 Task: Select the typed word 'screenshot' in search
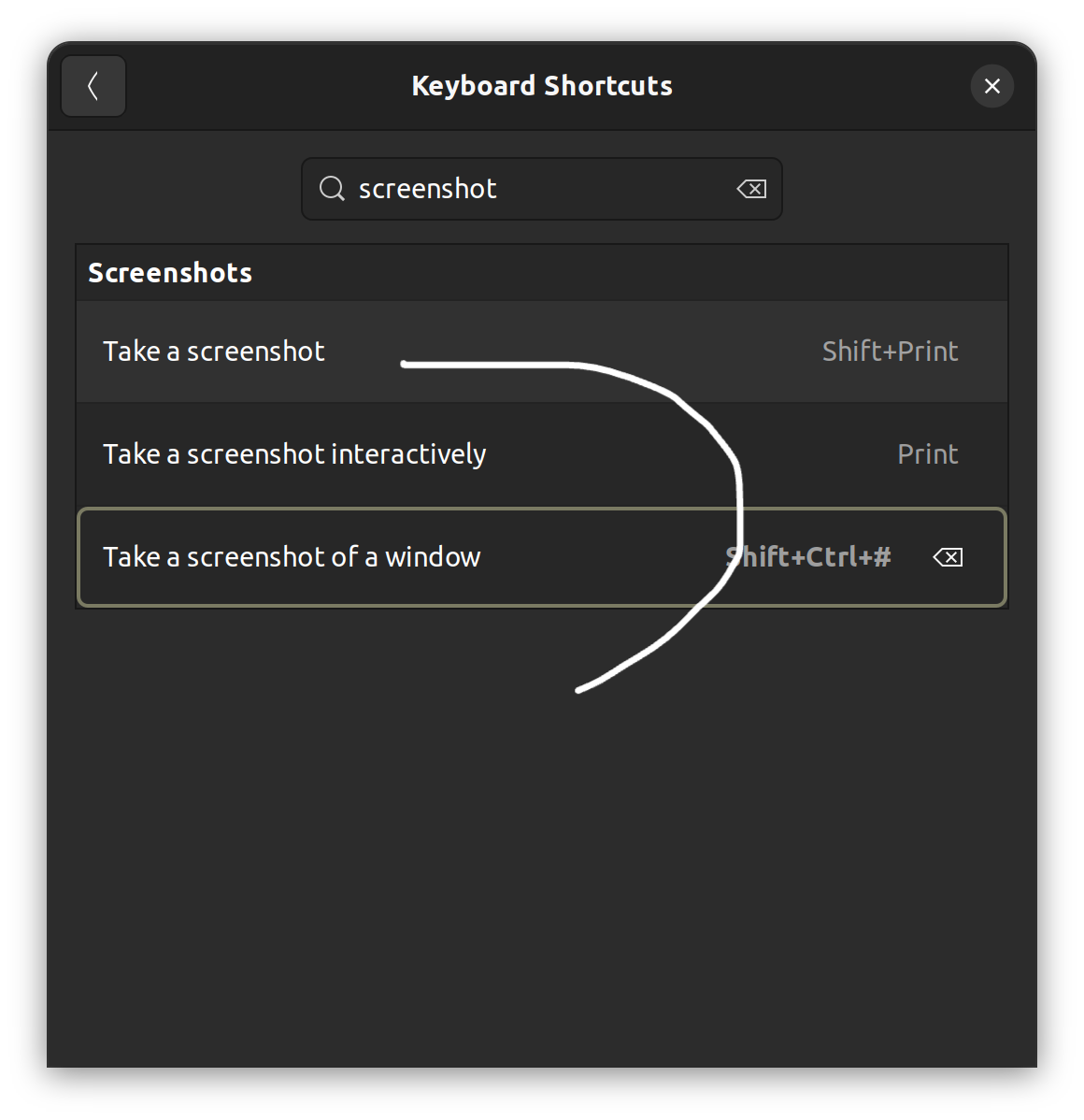427,189
